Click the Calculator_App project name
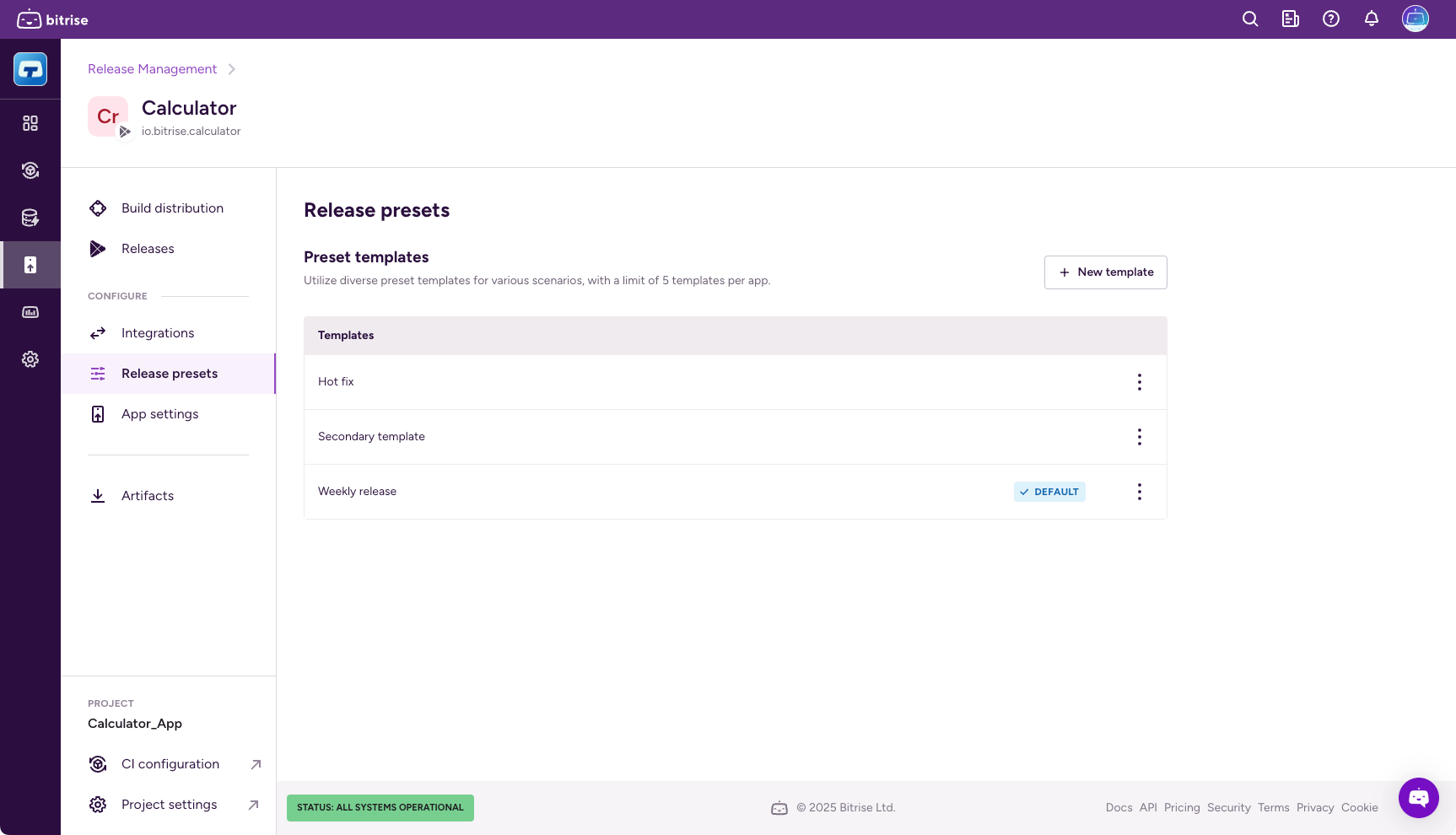The width and height of the screenshot is (1456, 835). pos(135,724)
